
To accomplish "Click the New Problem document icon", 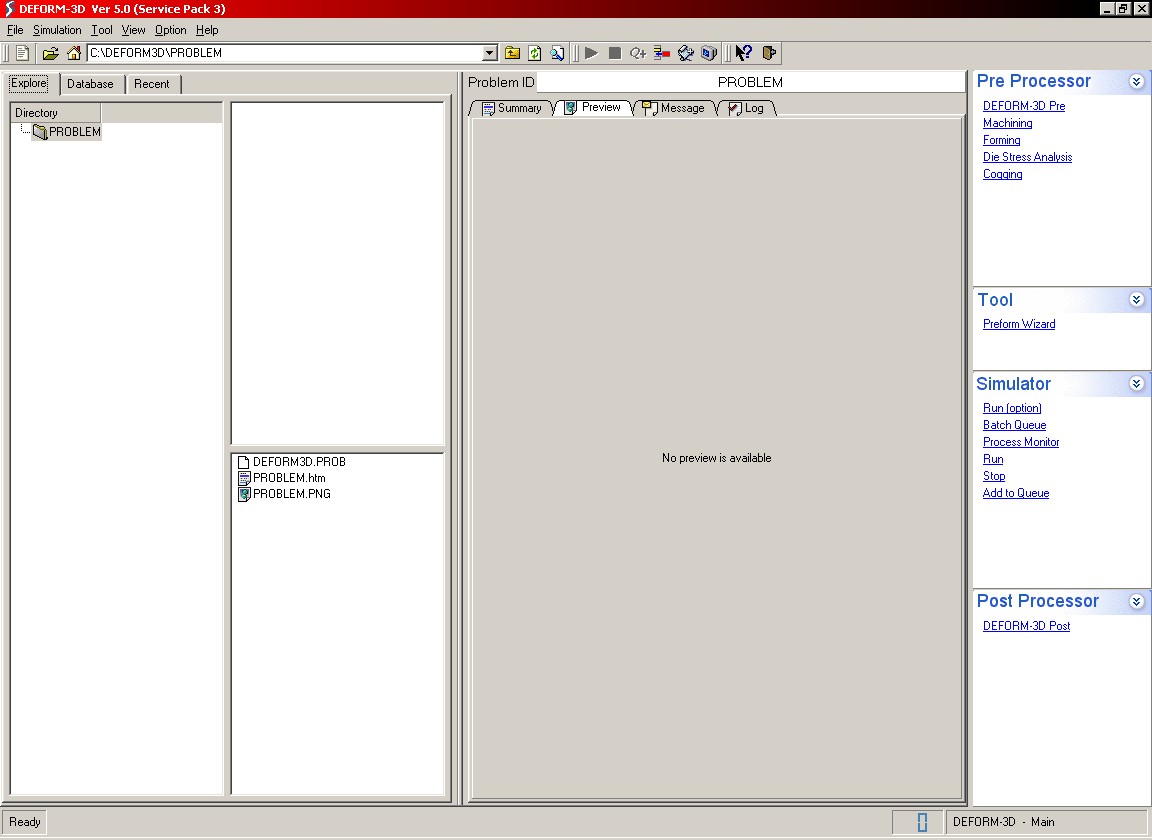I will [x=22, y=53].
